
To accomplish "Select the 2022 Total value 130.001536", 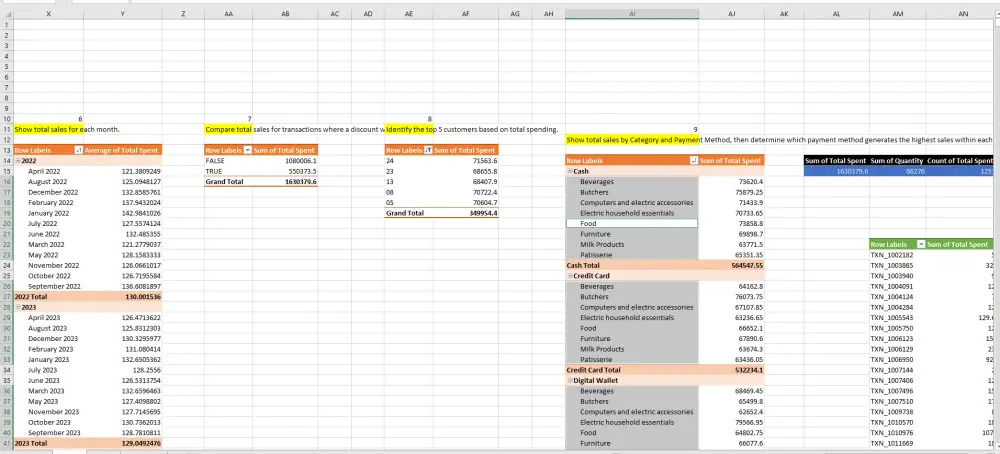I will click(122, 297).
